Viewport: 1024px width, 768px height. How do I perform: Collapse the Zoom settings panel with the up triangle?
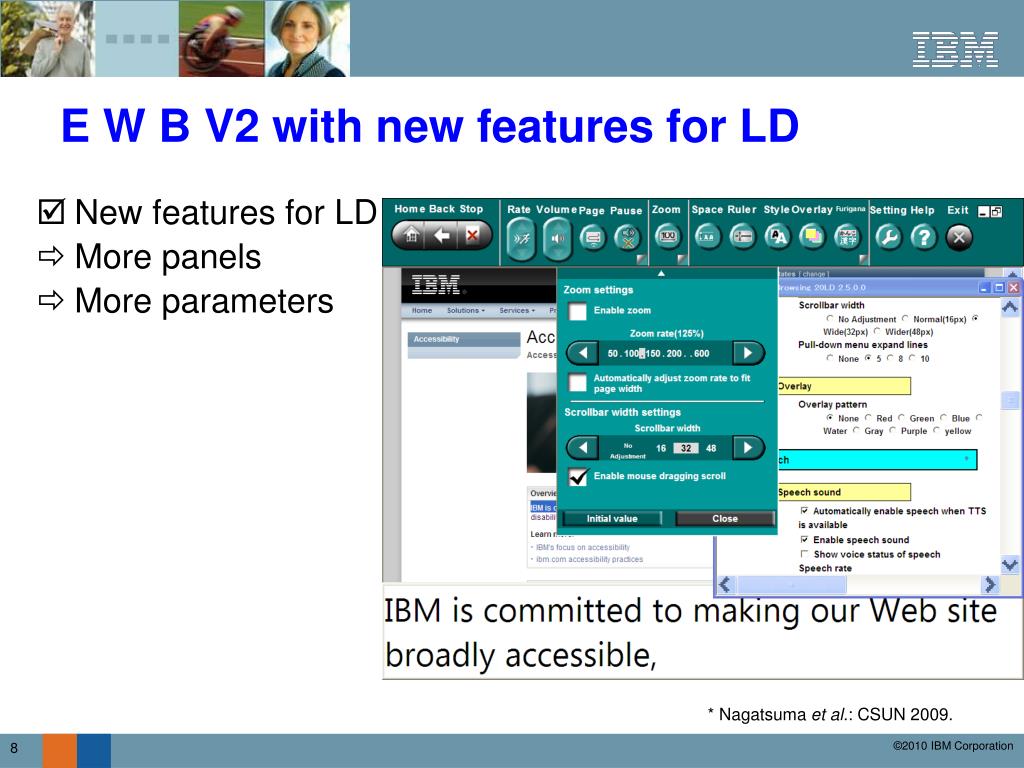pyautogui.click(x=661, y=274)
